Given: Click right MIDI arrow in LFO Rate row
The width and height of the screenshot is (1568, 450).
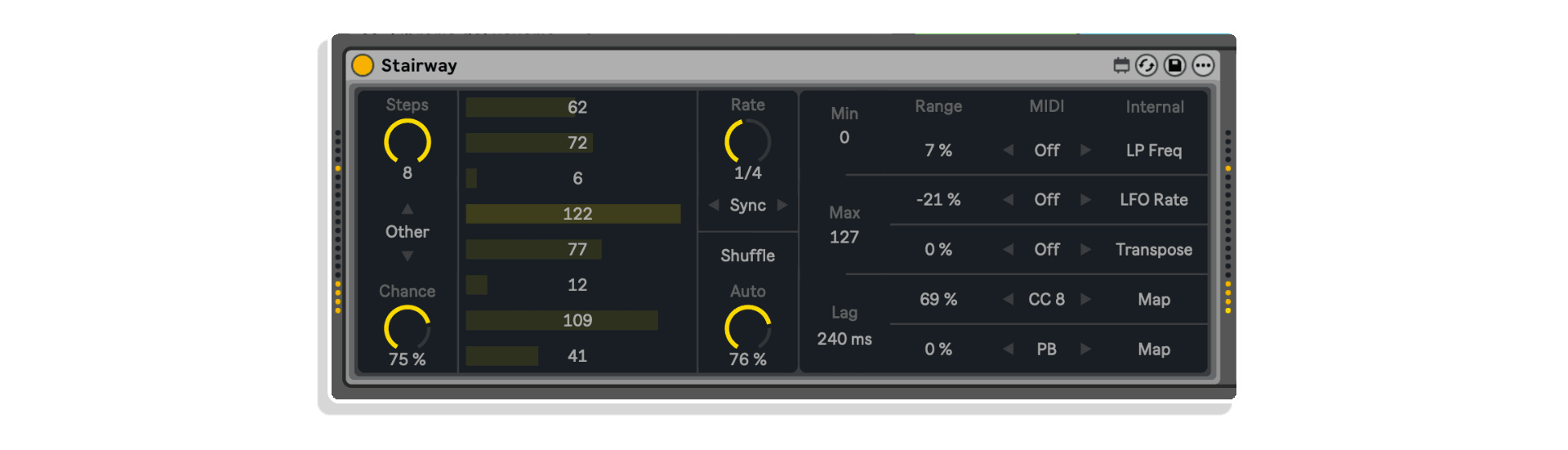Looking at the screenshot, I should click(1085, 199).
